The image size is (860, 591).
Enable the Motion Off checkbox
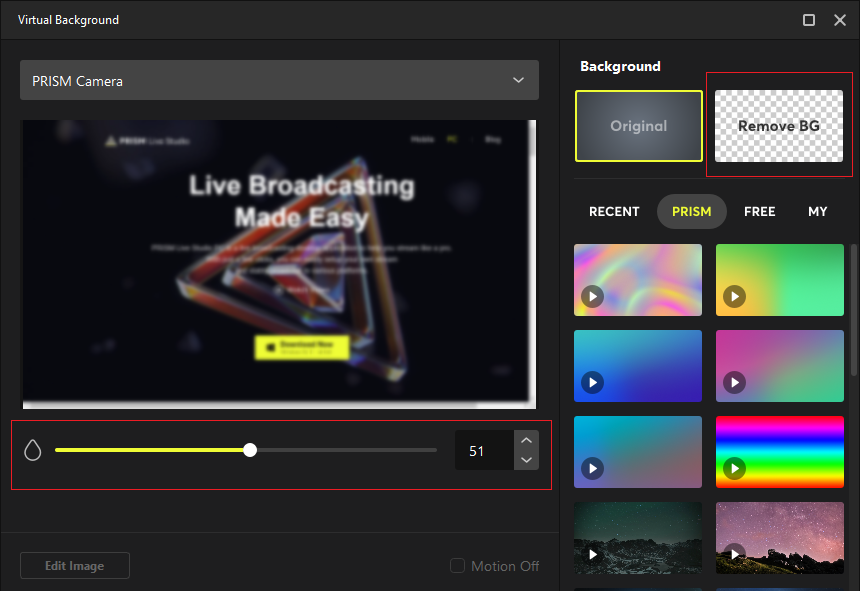pyautogui.click(x=456, y=565)
